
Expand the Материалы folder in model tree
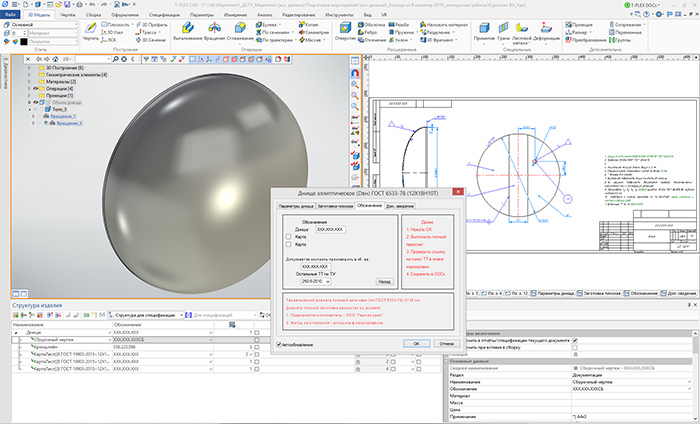pos(29,82)
